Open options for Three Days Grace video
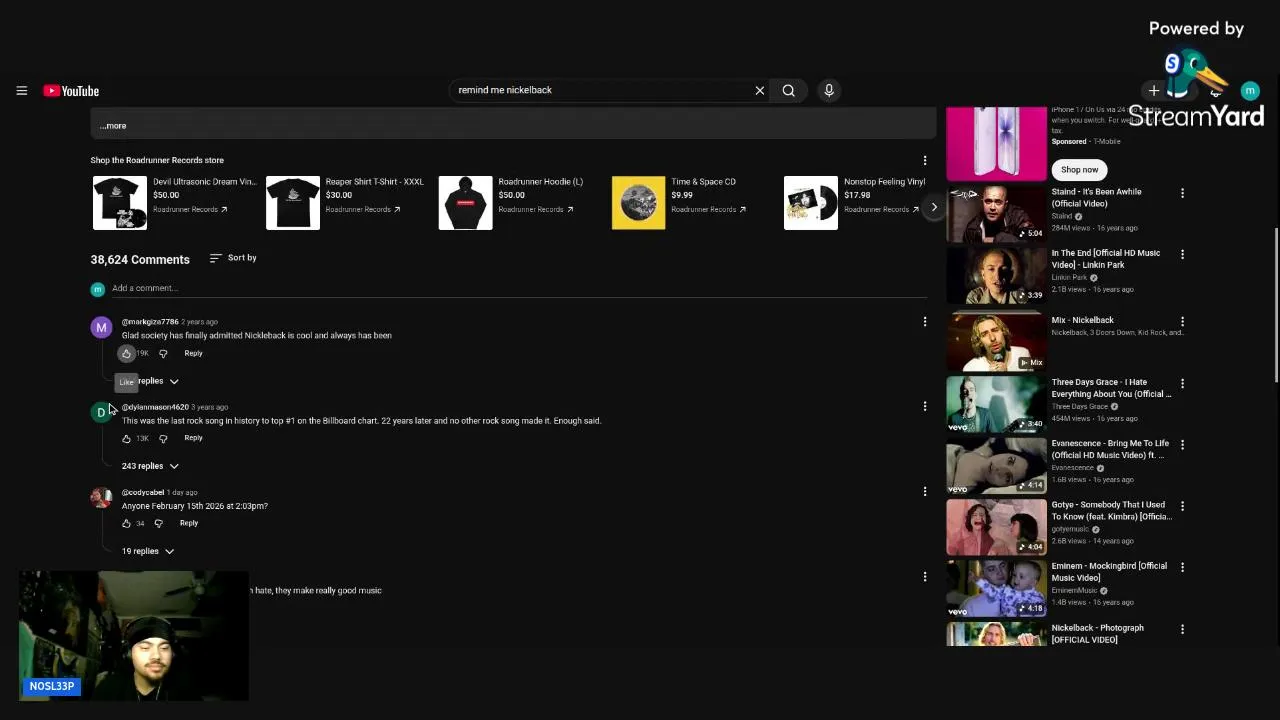The width and height of the screenshot is (1280, 720). tap(1182, 383)
